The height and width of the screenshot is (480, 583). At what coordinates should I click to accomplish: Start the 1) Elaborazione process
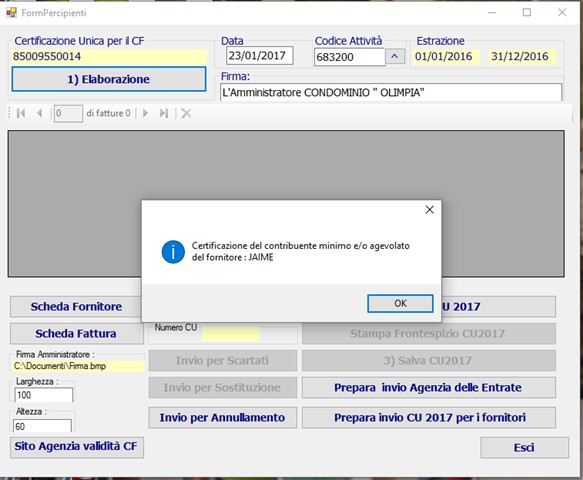109,79
